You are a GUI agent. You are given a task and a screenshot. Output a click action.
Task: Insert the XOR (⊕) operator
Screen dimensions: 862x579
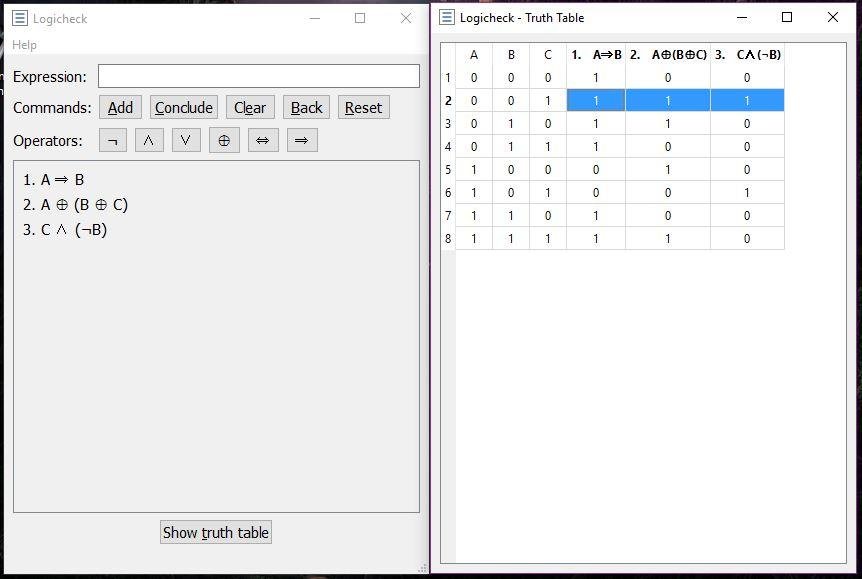click(x=224, y=141)
